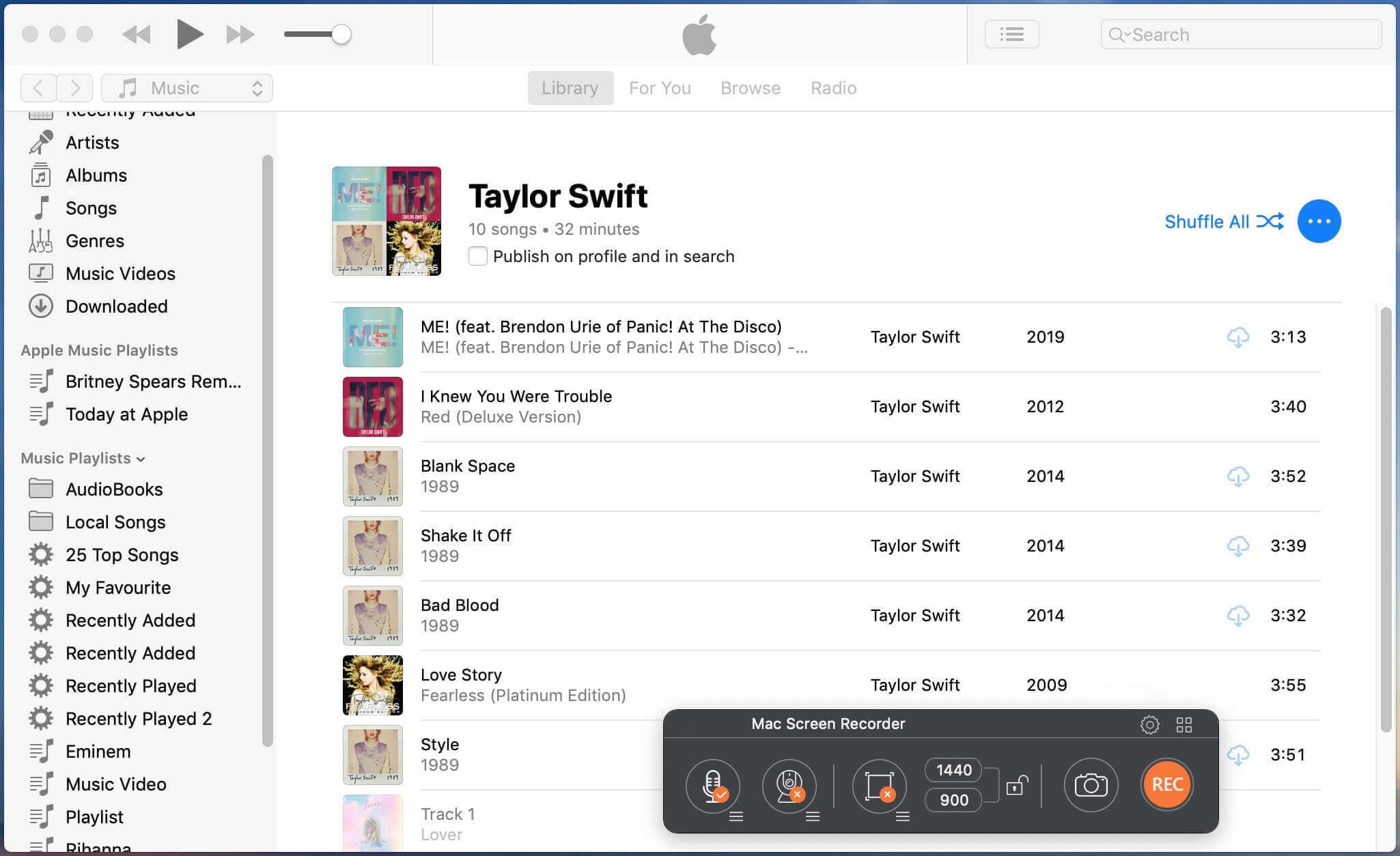Select the Library tab
The width and height of the screenshot is (1400, 856).
pyautogui.click(x=568, y=87)
